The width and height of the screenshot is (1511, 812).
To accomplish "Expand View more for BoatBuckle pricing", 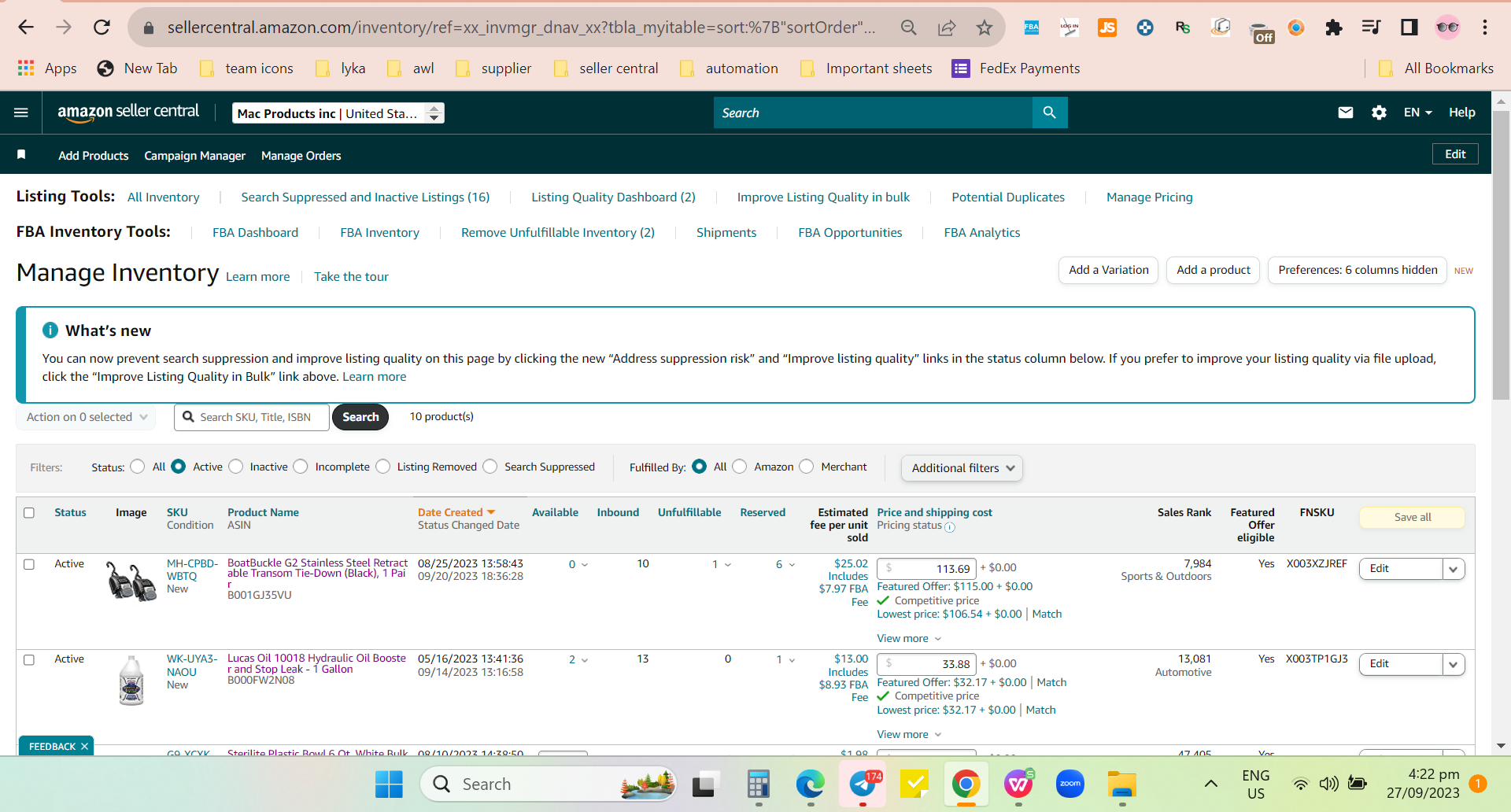I will point(909,638).
